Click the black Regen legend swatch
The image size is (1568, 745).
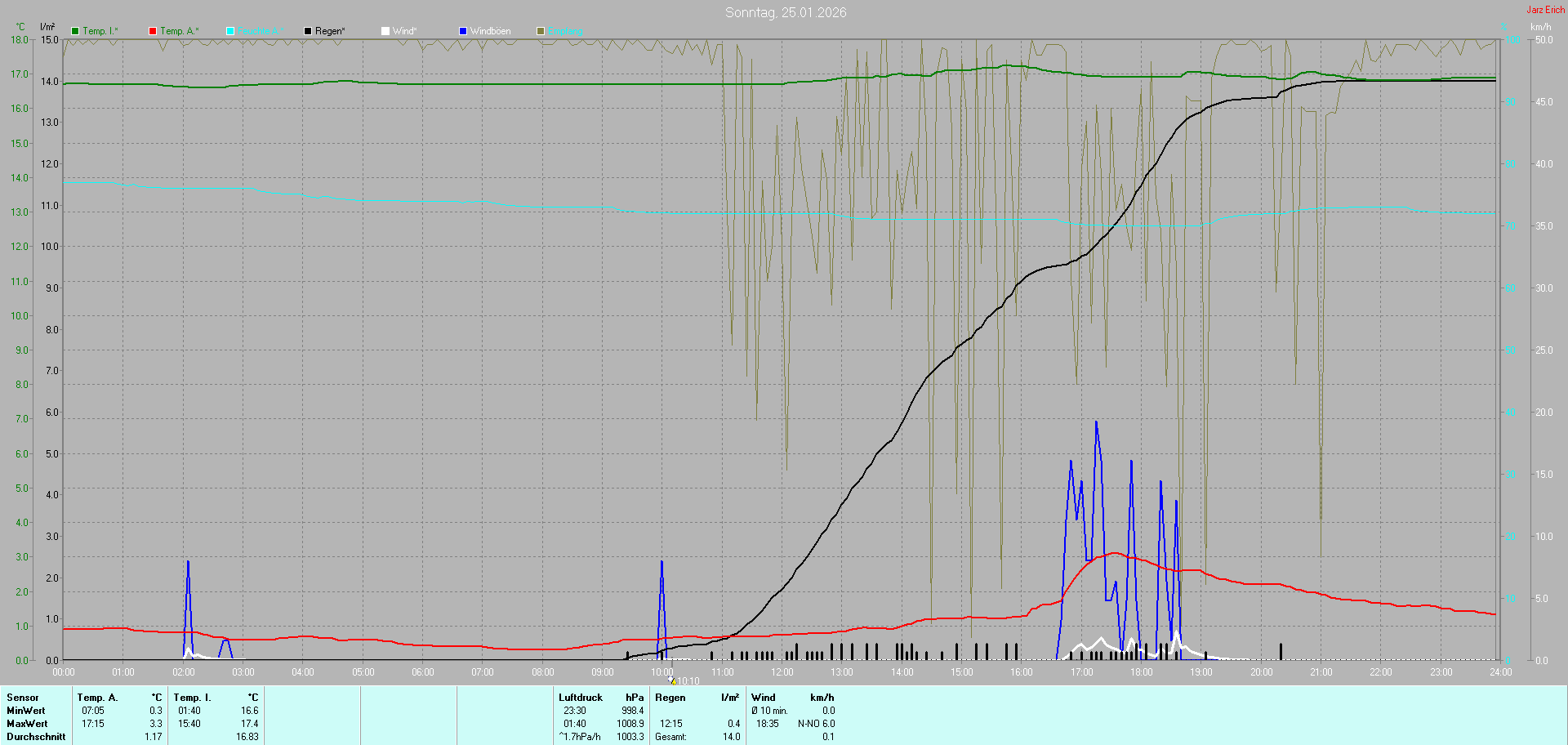pos(308,31)
